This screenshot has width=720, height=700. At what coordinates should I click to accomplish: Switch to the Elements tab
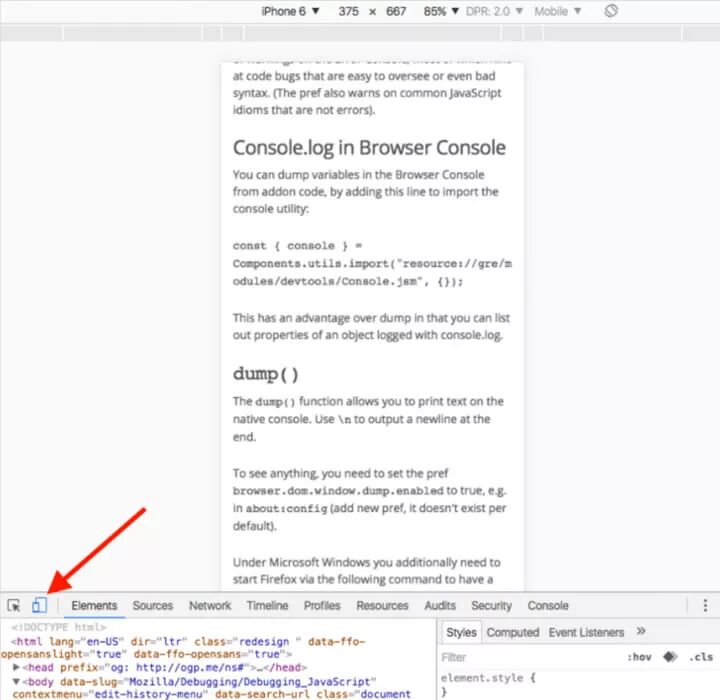(94, 605)
